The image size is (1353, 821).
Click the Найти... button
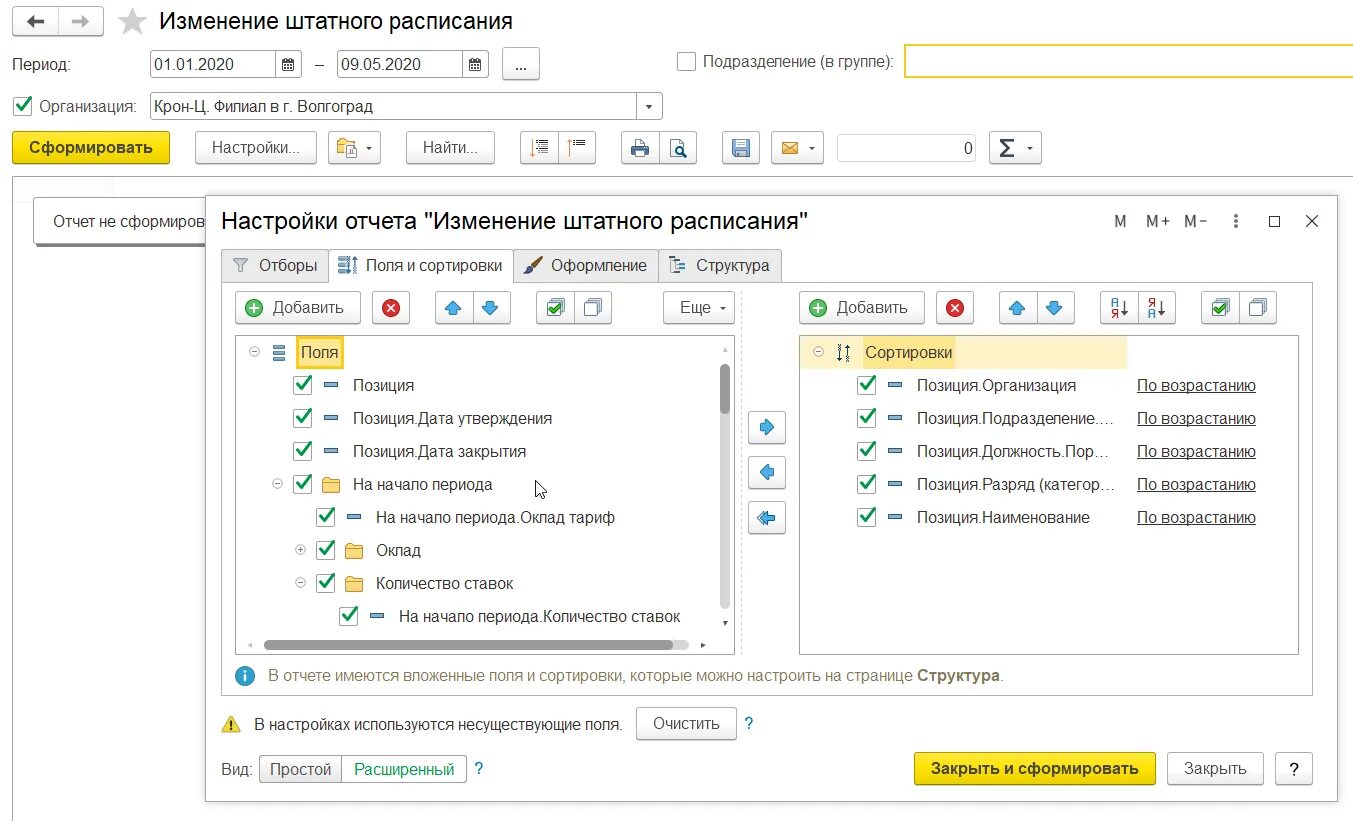(x=450, y=148)
